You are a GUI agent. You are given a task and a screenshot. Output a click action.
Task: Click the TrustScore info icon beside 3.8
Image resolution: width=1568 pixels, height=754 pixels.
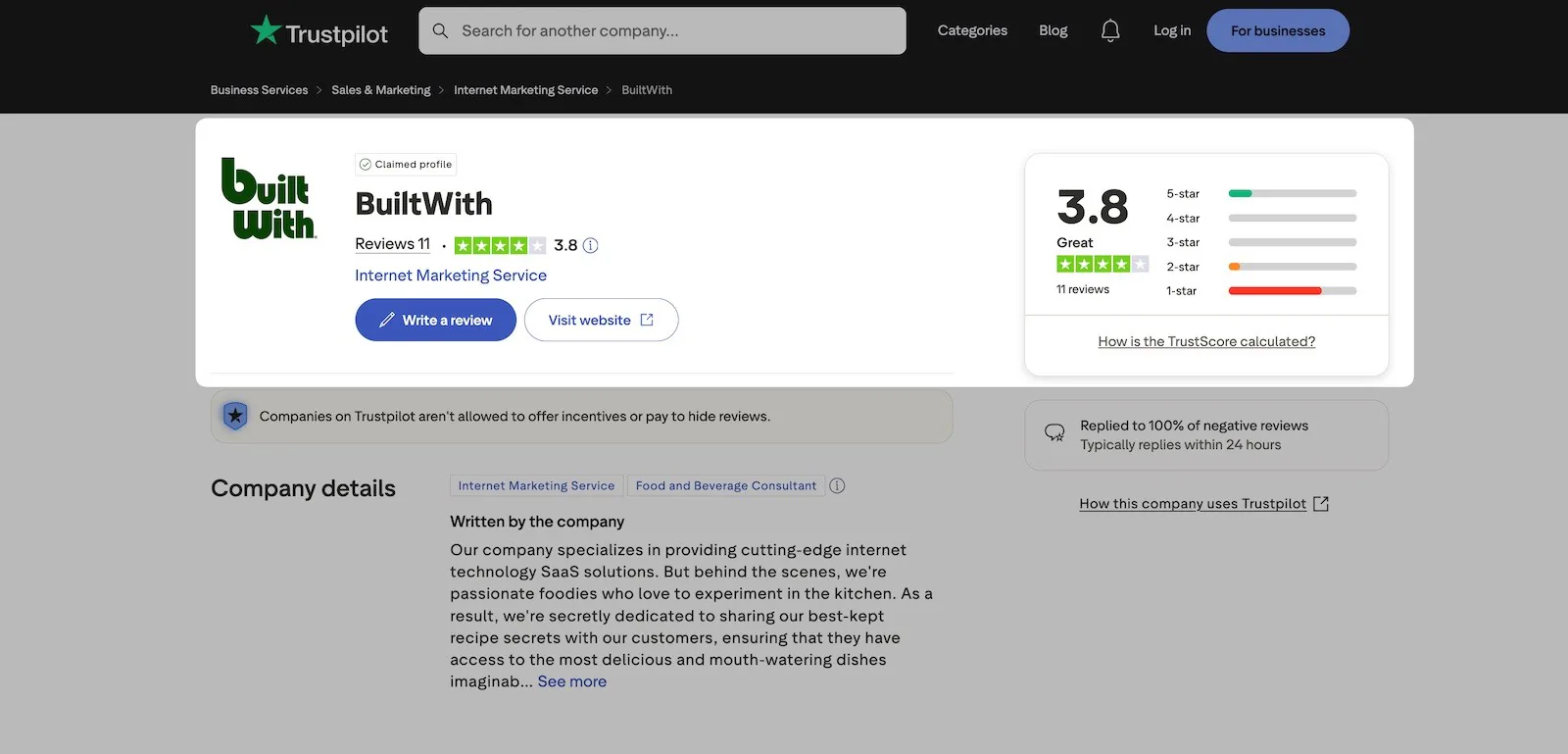click(x=590, y=245)
